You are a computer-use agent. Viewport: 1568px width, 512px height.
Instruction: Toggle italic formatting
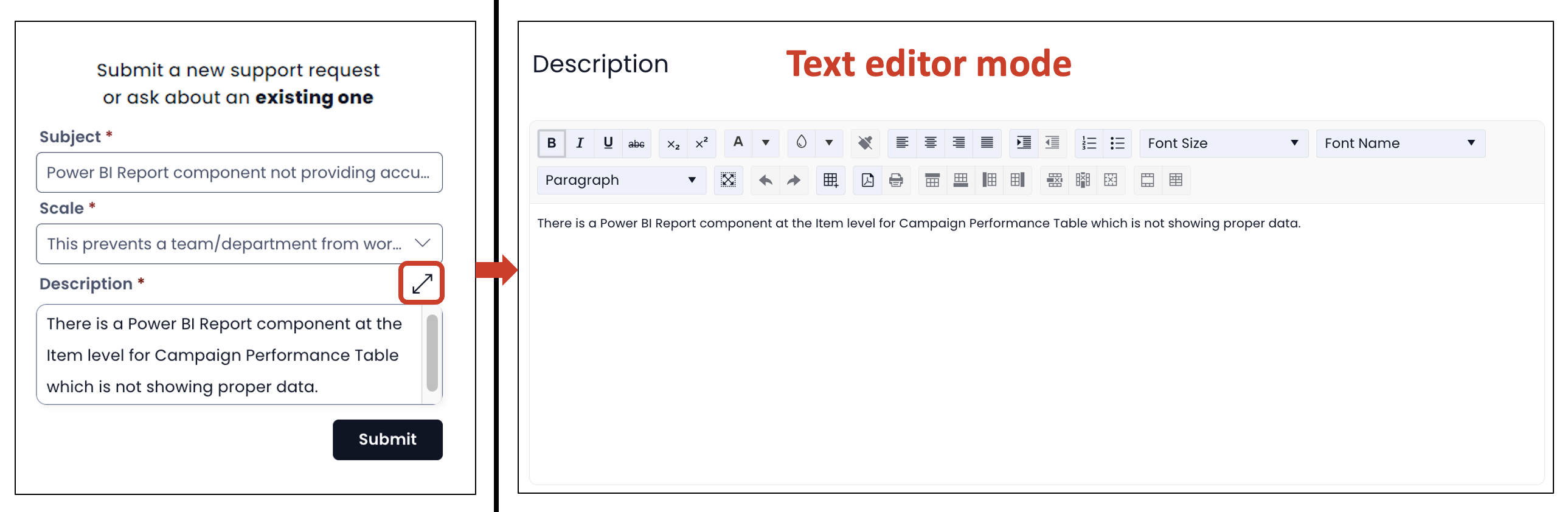click(580, 143)
